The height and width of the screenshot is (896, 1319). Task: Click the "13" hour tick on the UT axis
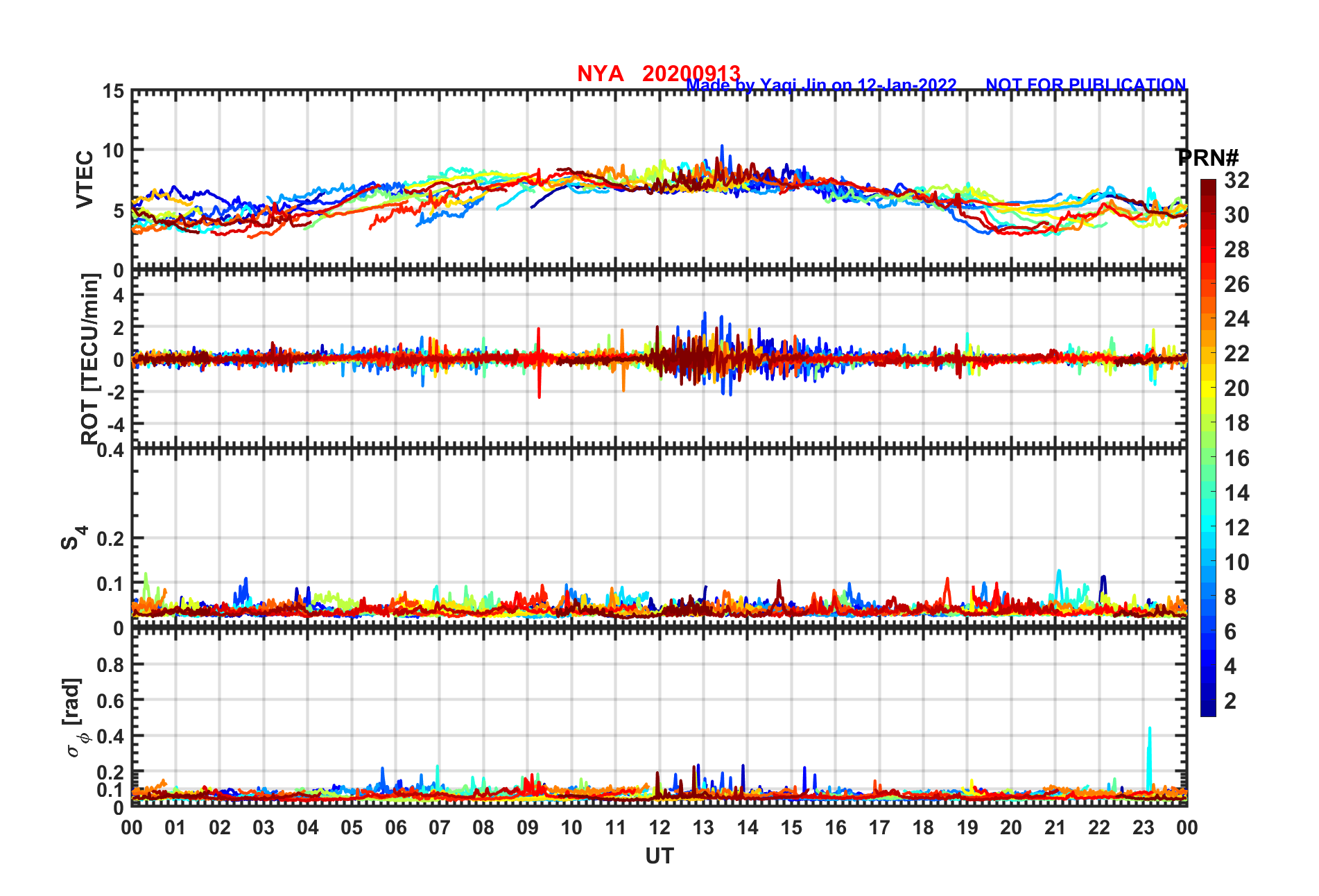(x=703, y=827)
